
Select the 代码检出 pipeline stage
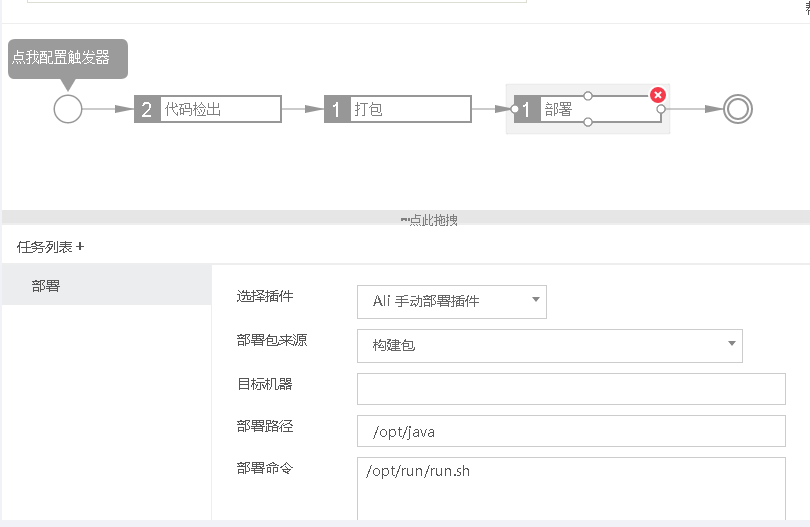(x=208, y=109)
